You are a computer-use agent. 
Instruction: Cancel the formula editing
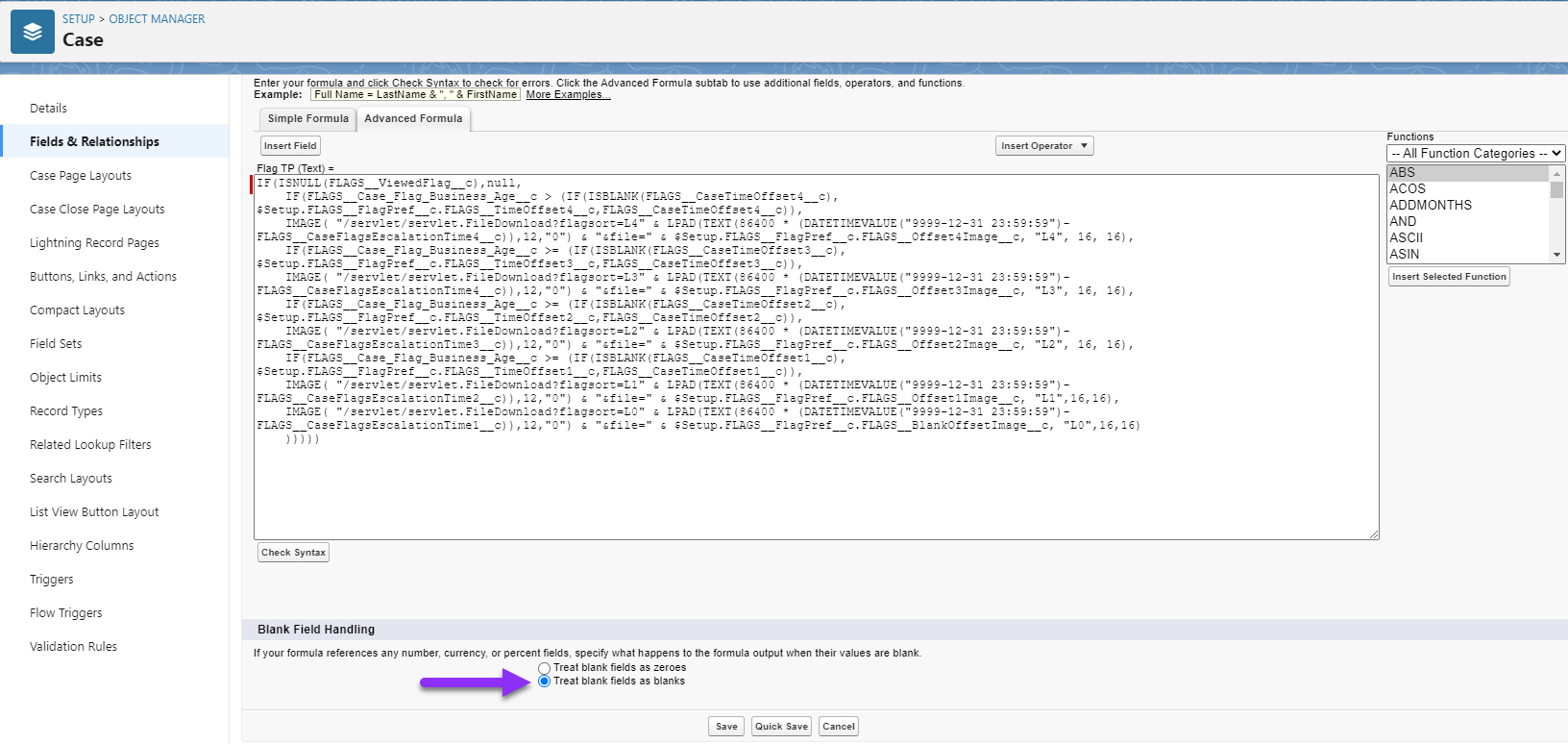coord(839,727)
